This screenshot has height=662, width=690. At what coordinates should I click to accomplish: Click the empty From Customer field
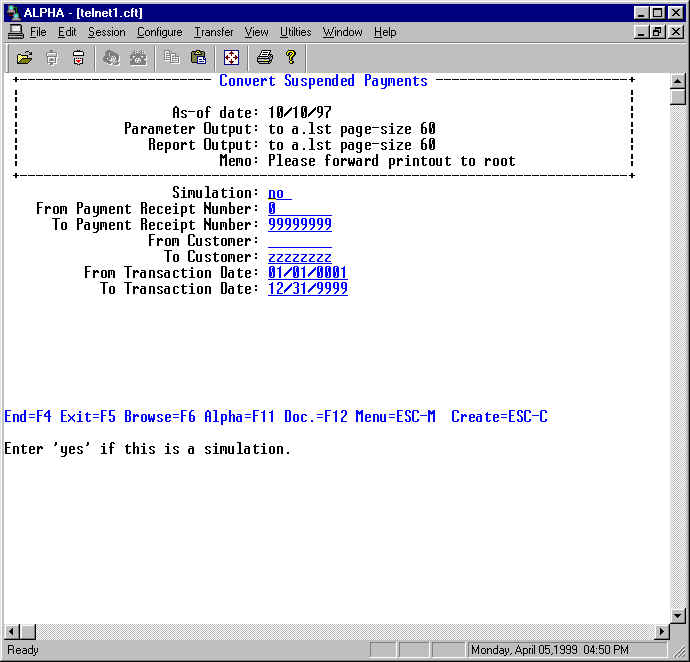[x=300, y=241]
